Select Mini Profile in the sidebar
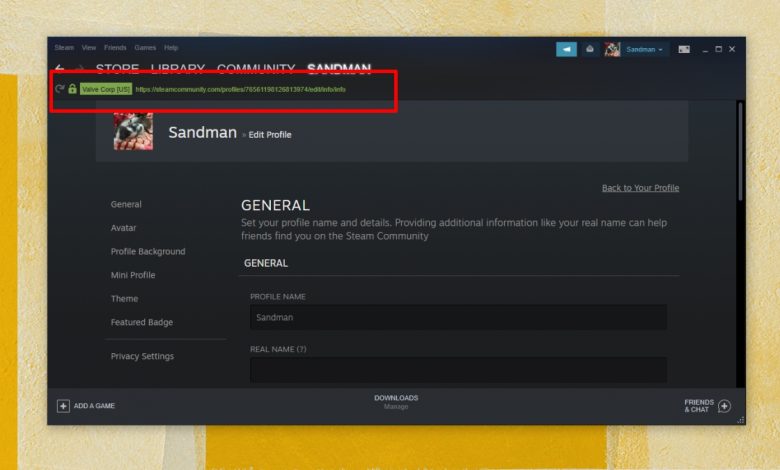 coord(133,275)
